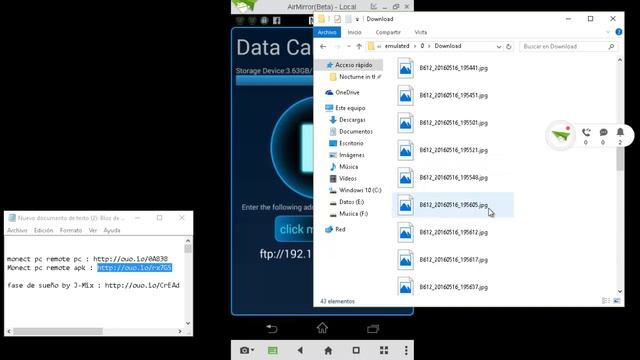
Task: Open Archivo tab in Explorer ribbon
Action: click(327, 32)
